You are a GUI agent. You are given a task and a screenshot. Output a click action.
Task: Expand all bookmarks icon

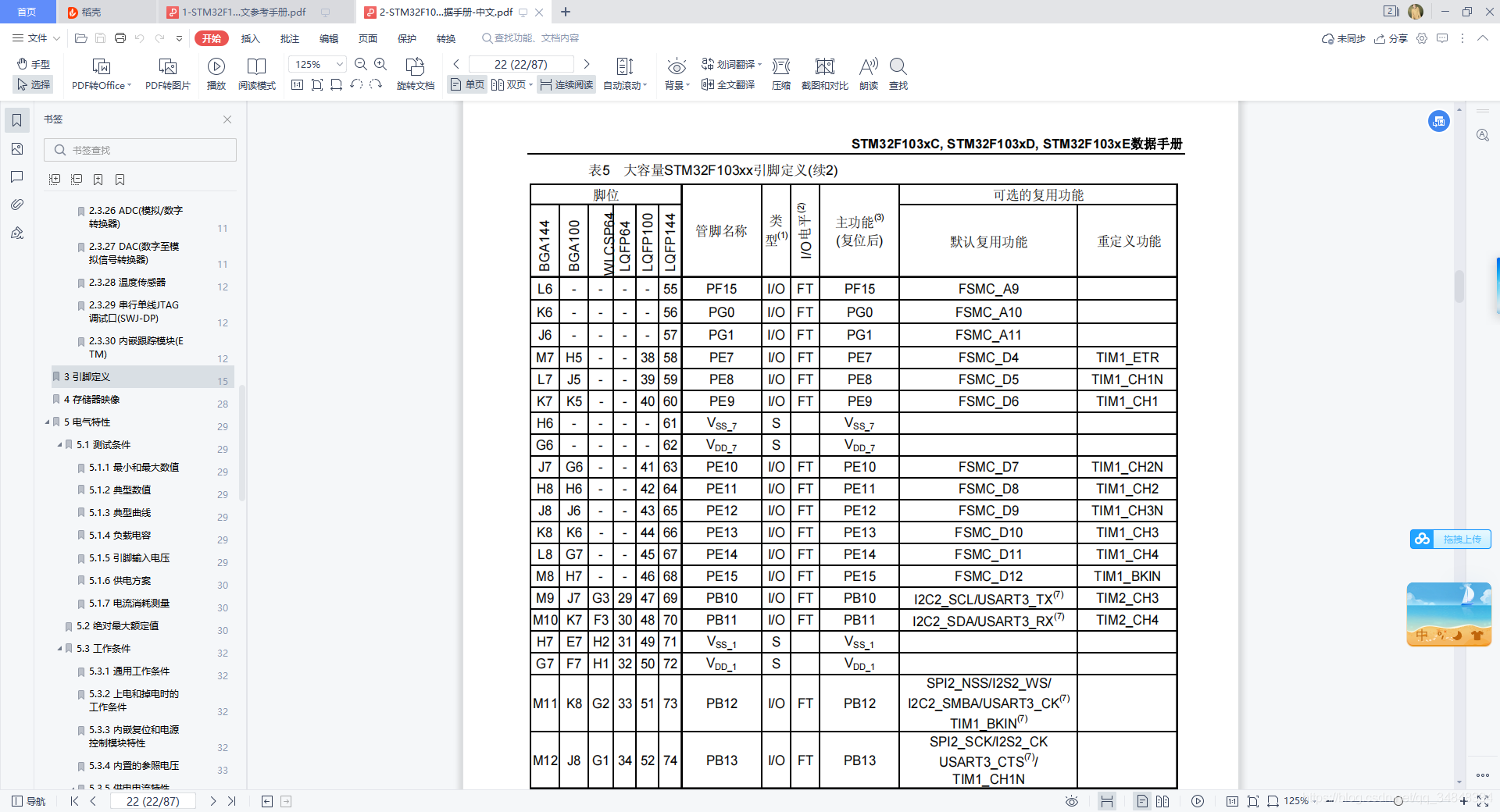(55, 180)
